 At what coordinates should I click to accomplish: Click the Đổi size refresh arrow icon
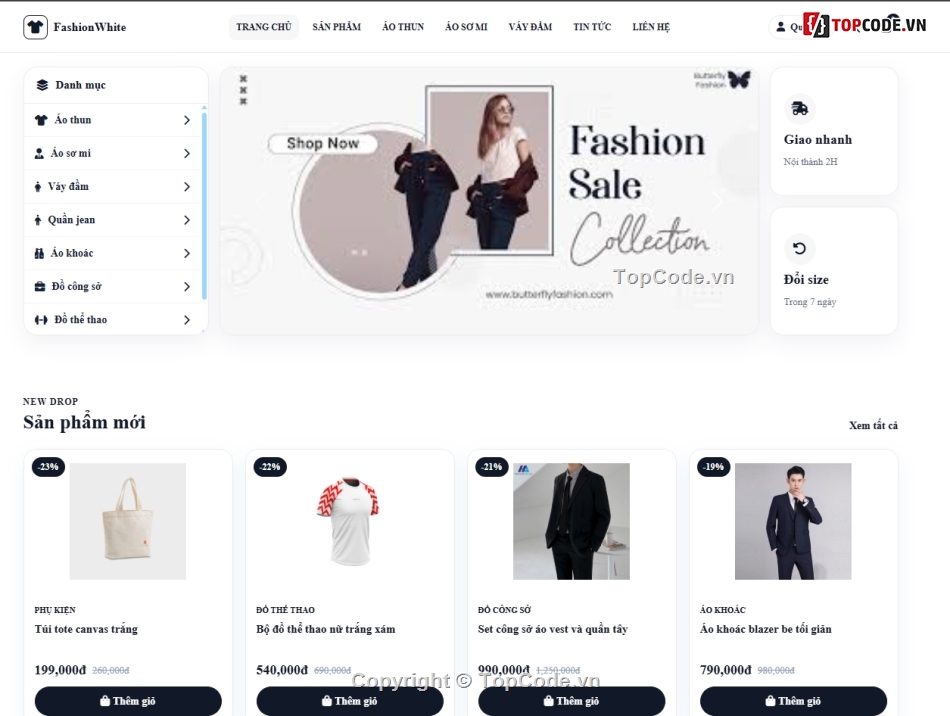(800, 248)
